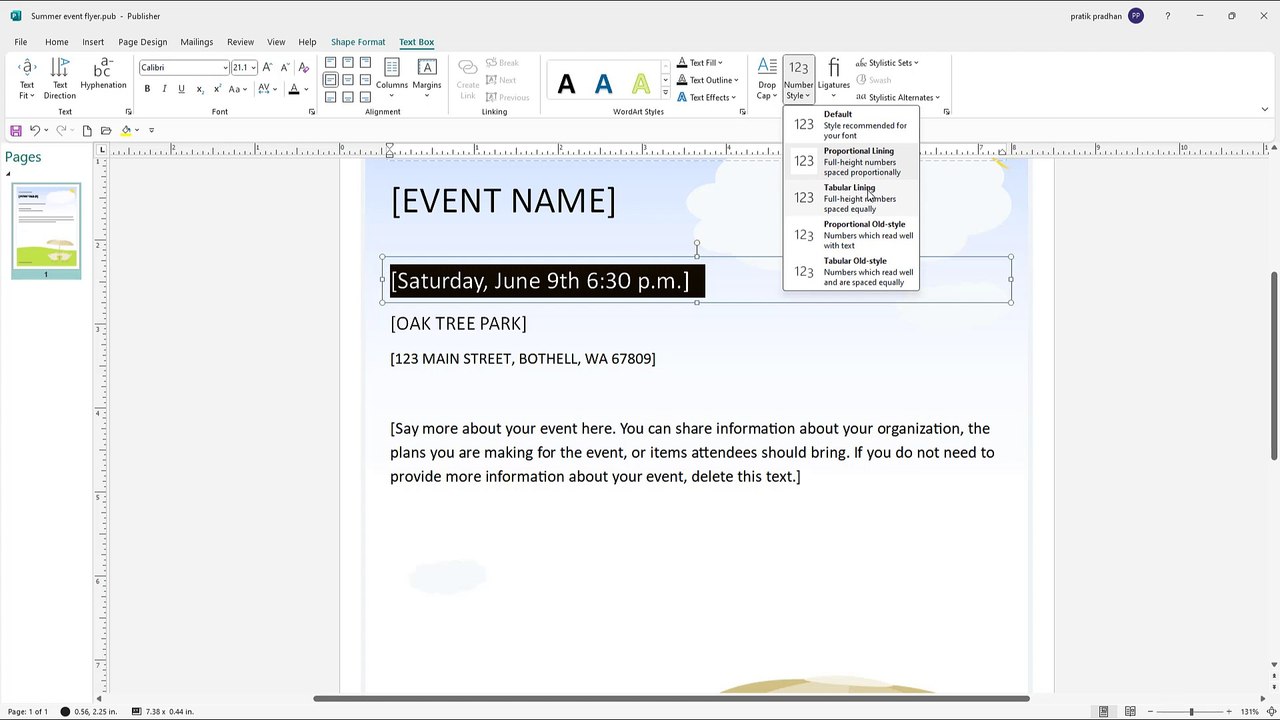The image size is (1280, 720).
Task: Switch to the Mailings tab
Action: pos(196,42)
